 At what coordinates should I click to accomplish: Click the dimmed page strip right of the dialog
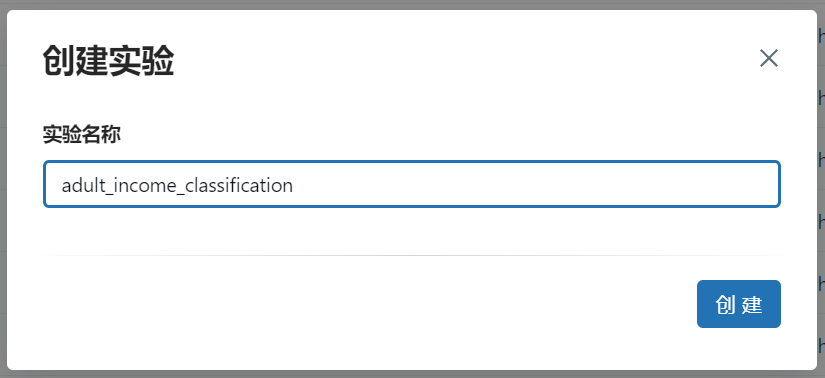tap(821, 190)
